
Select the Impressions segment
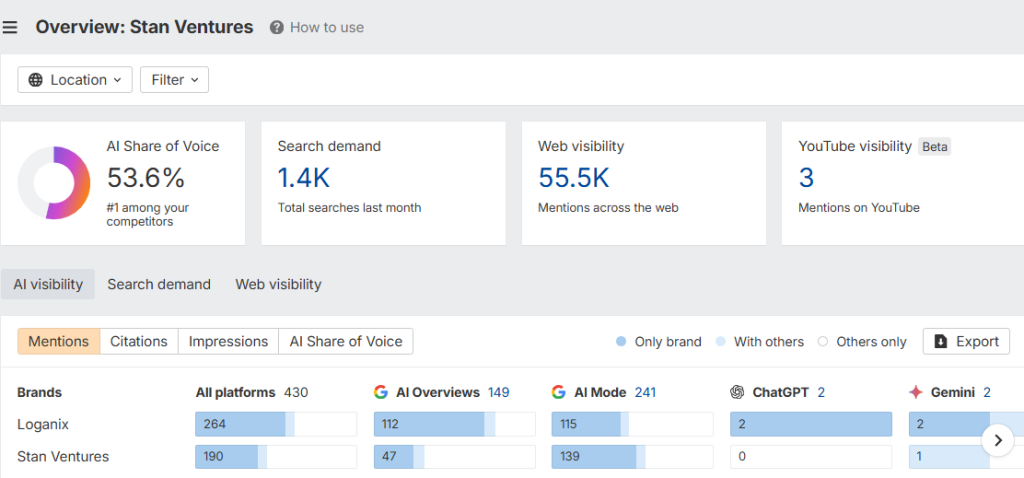[x=229, y=342]
